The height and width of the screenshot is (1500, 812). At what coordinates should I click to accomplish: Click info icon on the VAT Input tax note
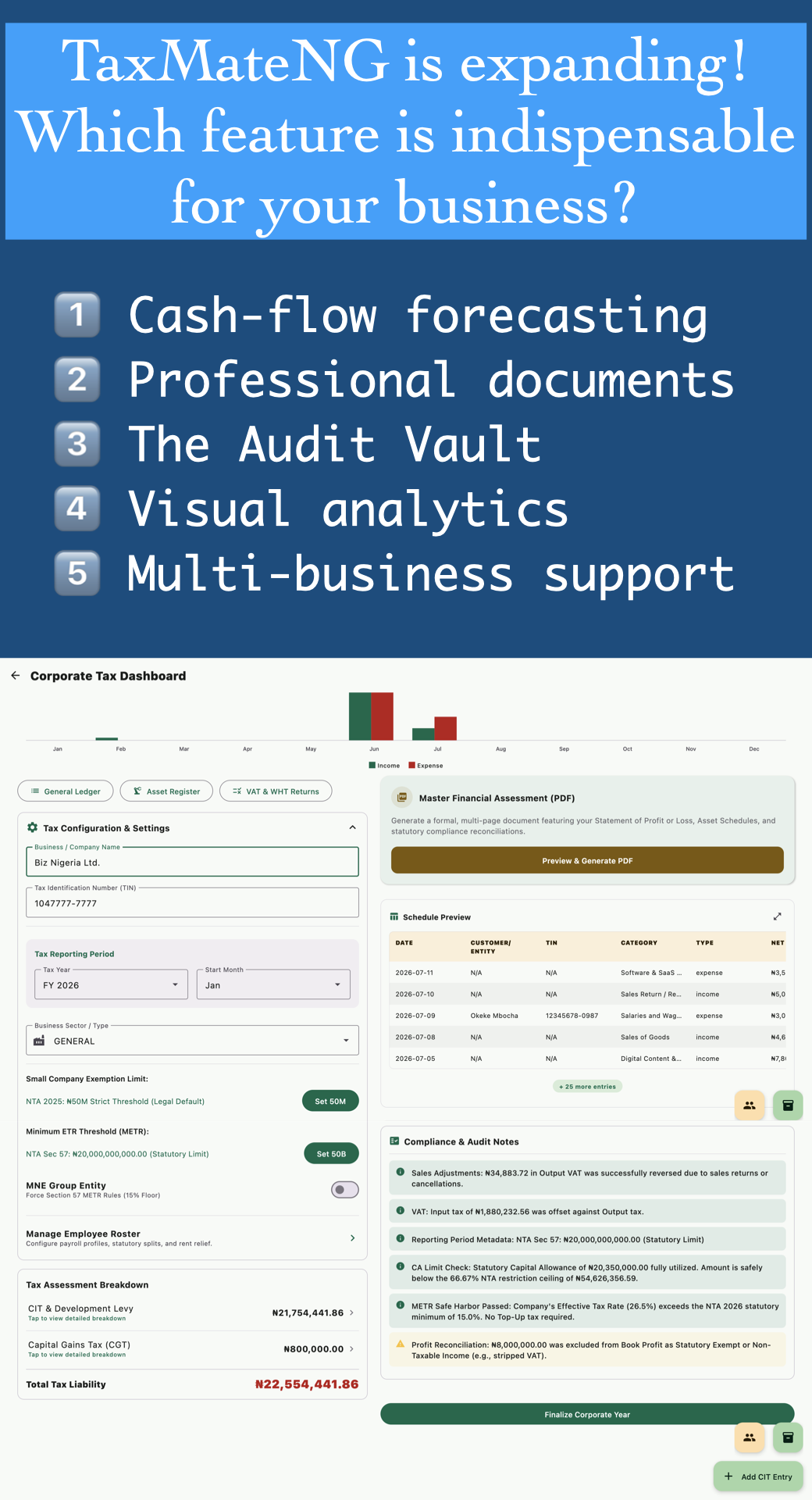[x=400, y=1211]
